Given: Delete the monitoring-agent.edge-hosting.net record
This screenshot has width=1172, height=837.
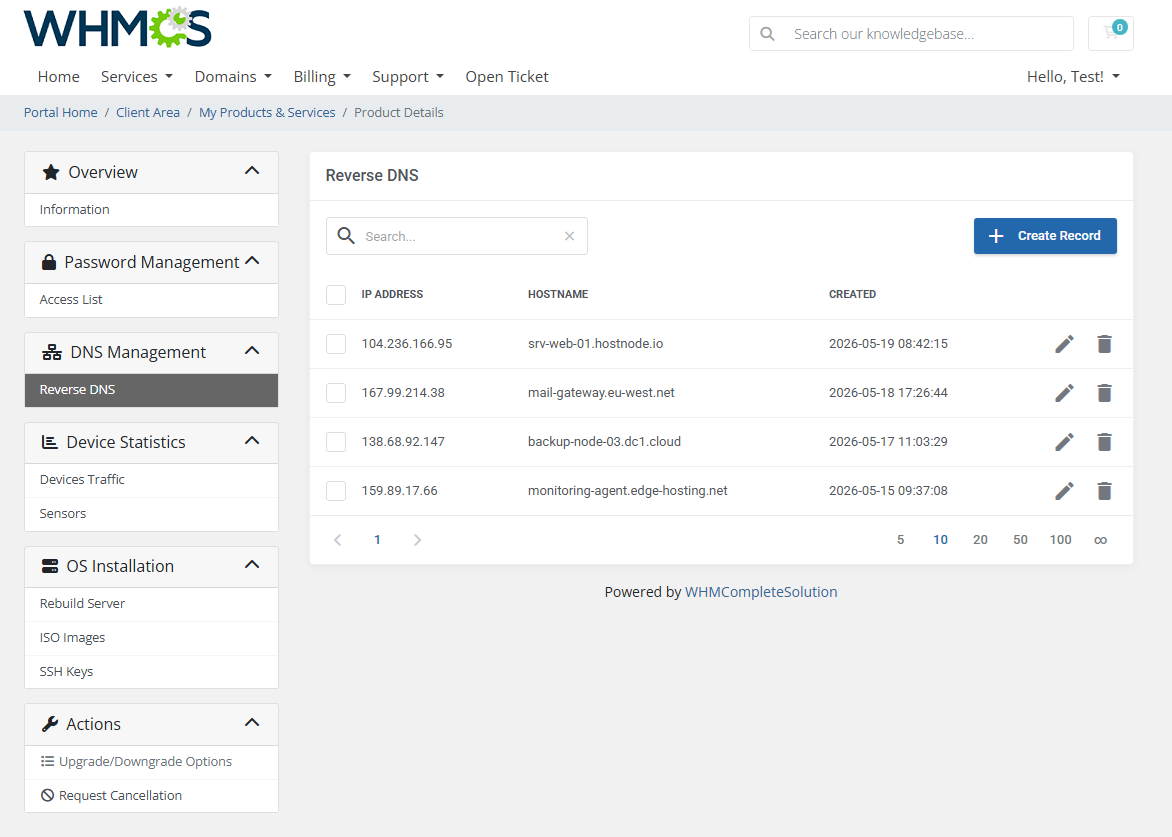Looking at the screenshot, I should click(x=1104, y=491).
